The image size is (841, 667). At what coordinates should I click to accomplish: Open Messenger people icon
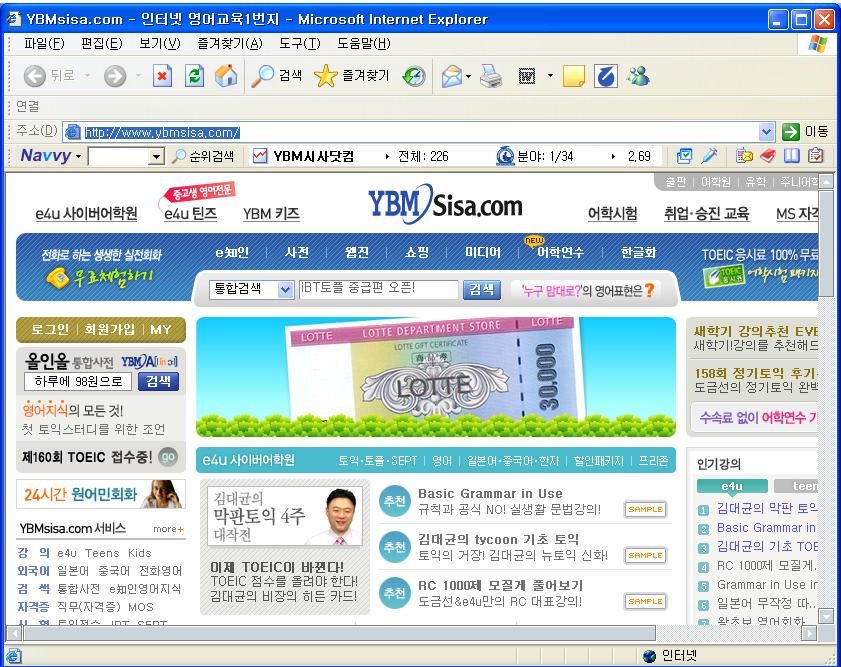639,76
